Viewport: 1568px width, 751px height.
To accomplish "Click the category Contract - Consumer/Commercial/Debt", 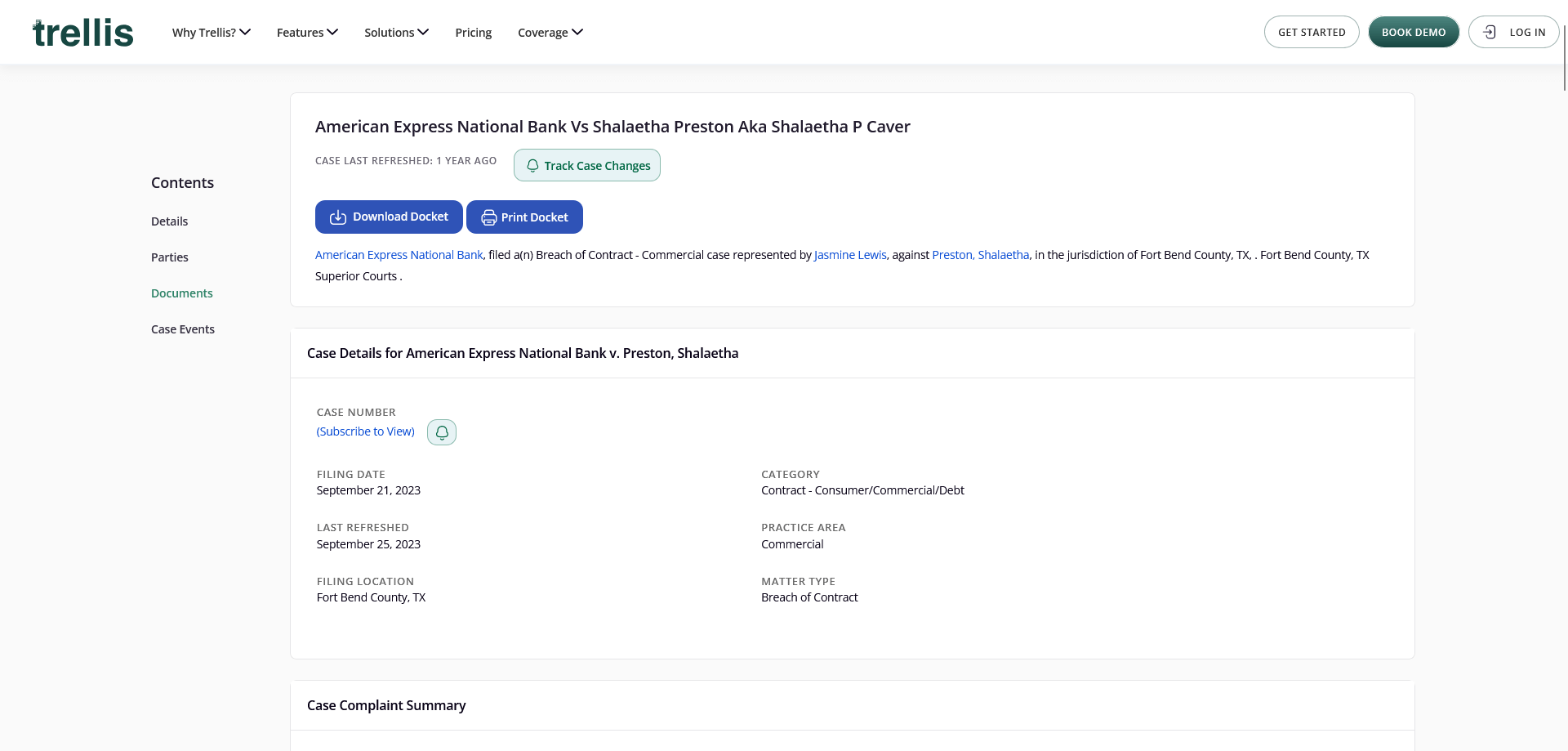I will point(862,490).
